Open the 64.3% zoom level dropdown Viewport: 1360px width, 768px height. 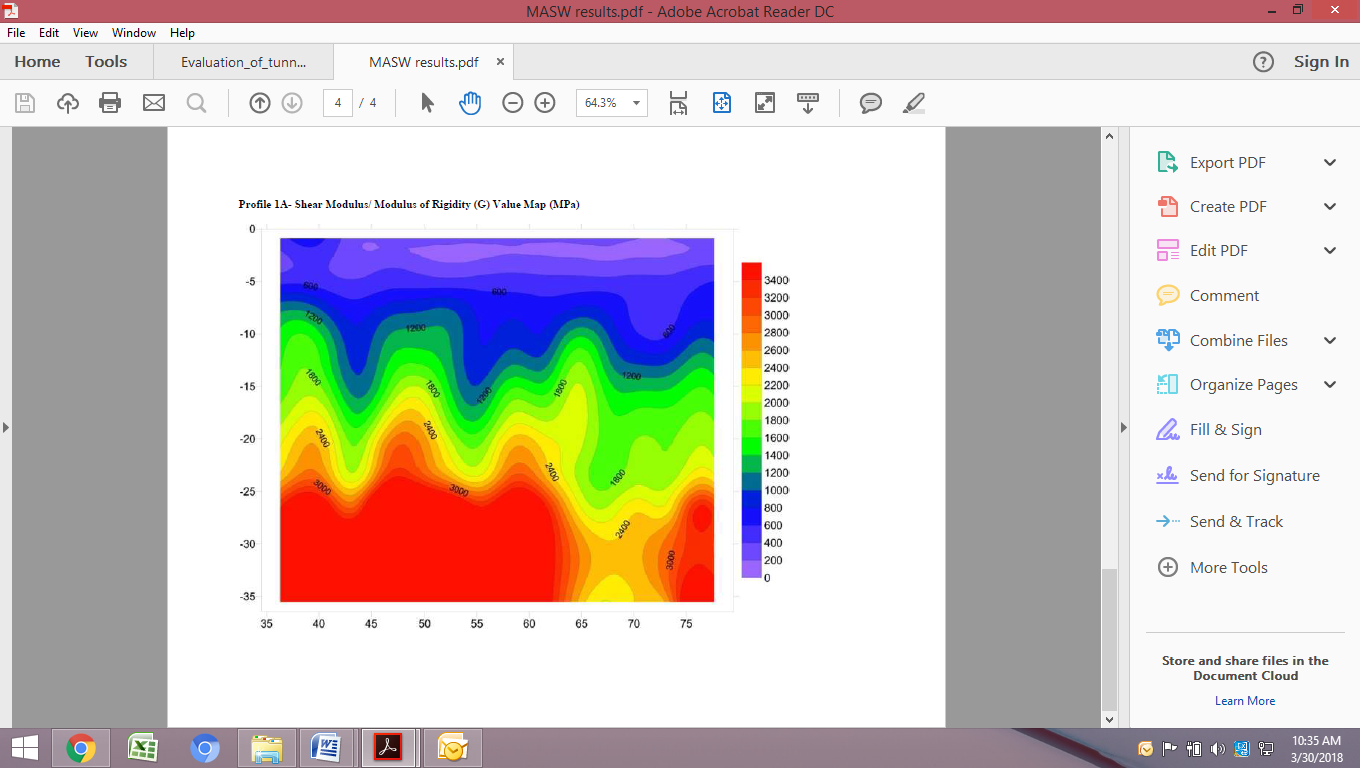point(636,103)
